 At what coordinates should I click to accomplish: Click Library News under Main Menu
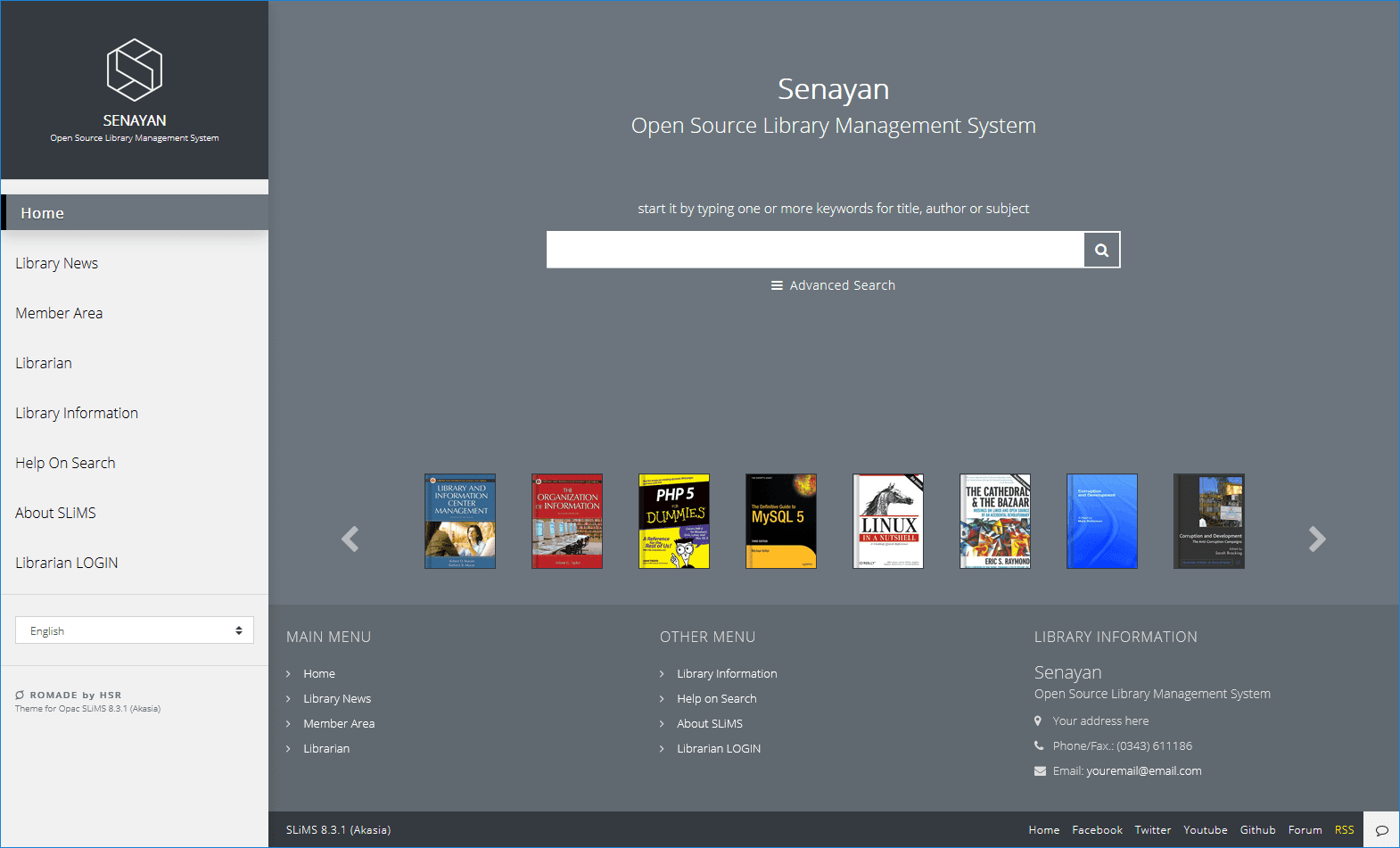pos(337,699)
